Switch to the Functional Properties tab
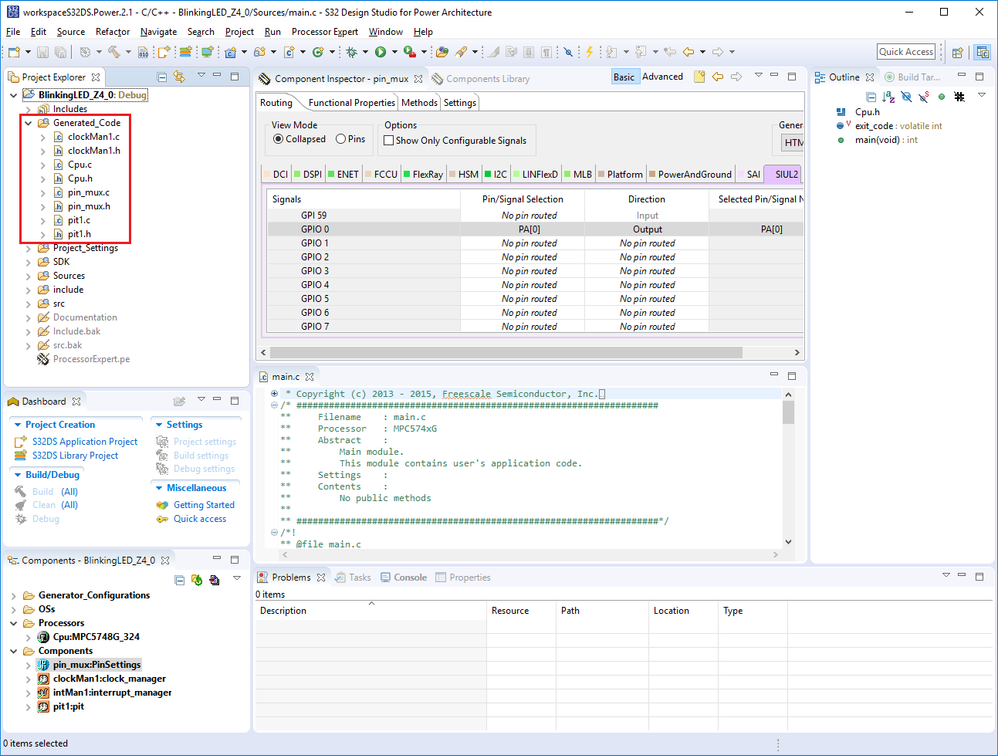Viewport: 998px width, 756px height. click(351, 103)
